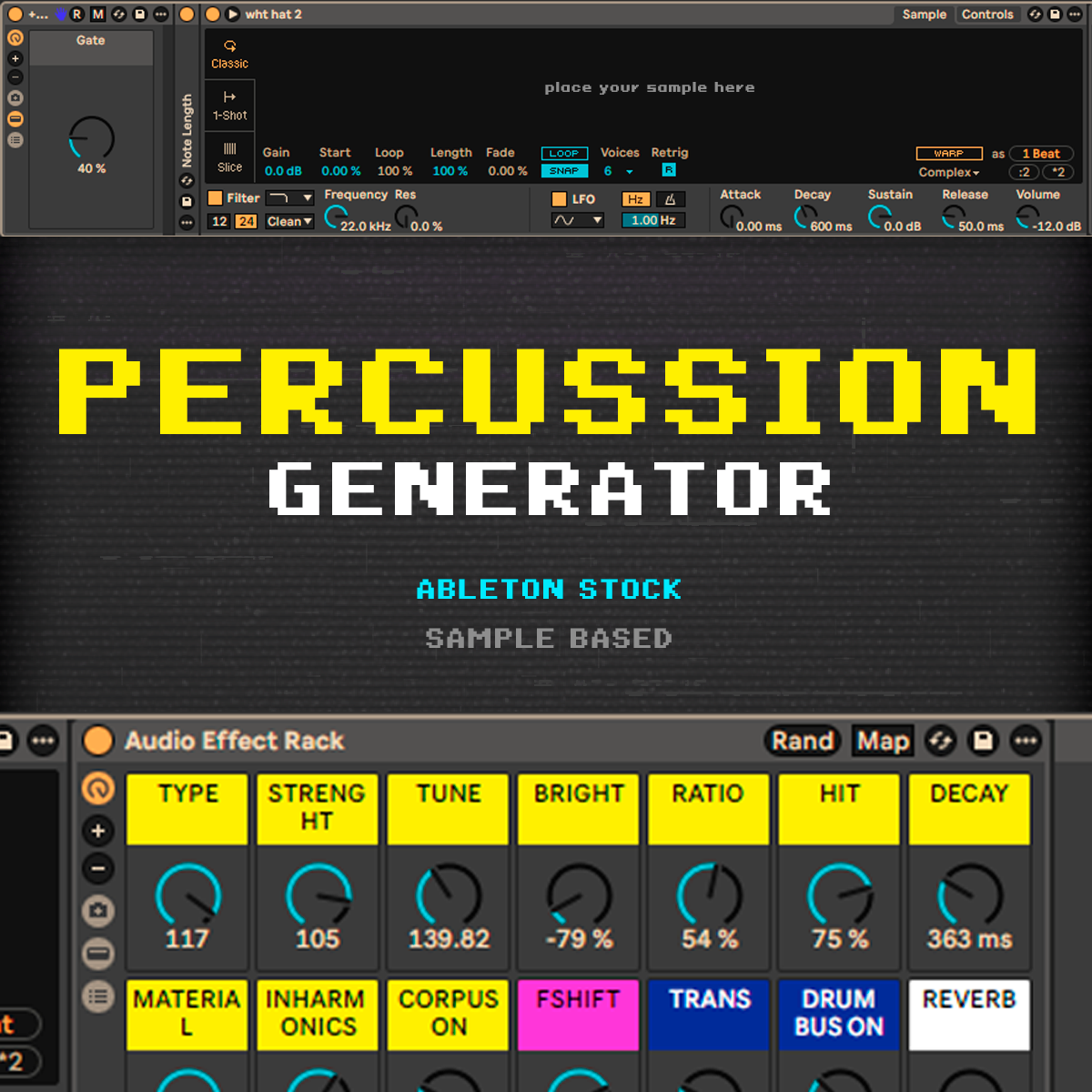
Task: Open the Complex warp mode dropdown
Action: (949, 172)
